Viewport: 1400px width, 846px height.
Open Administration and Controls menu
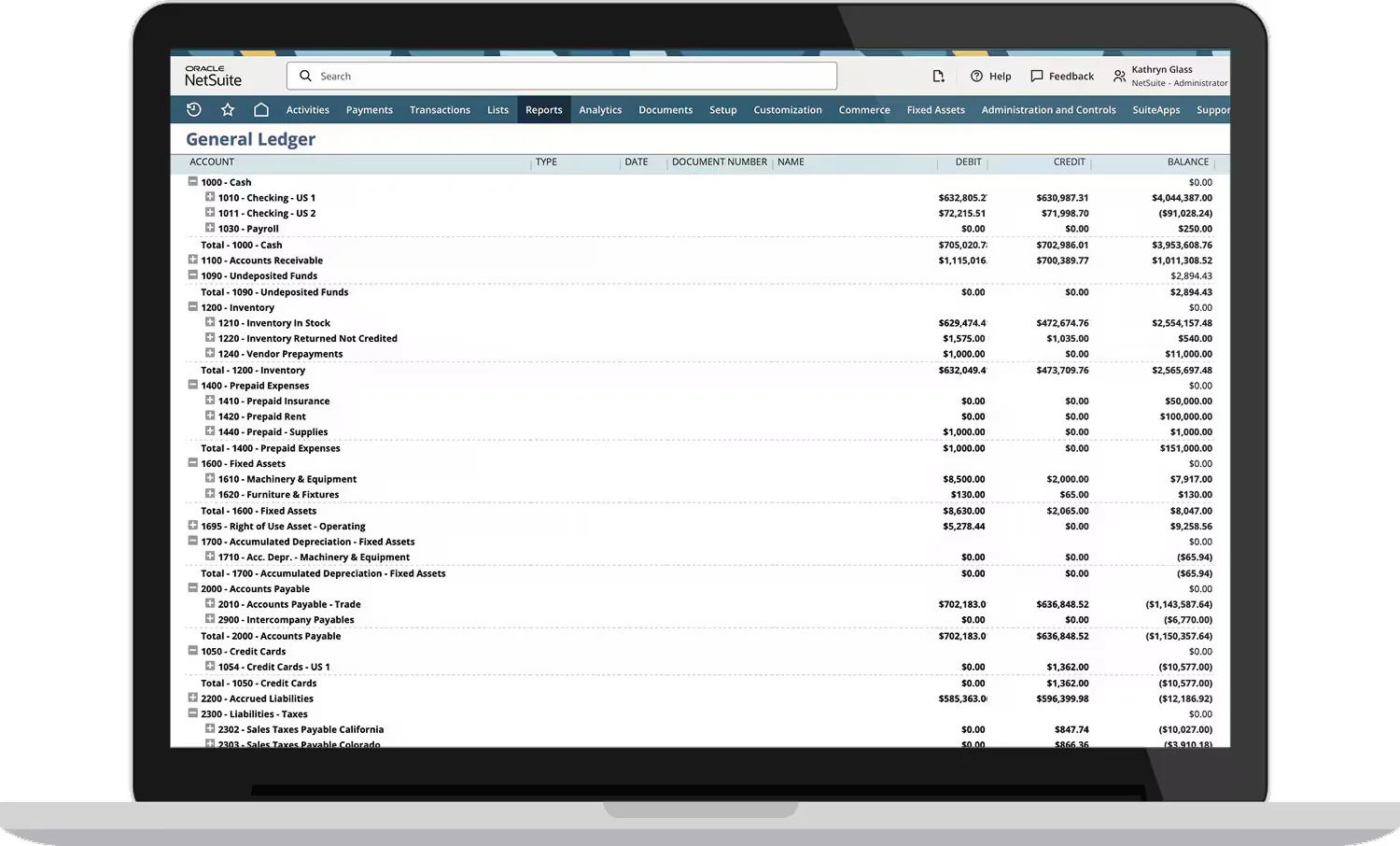[1049, 109]
